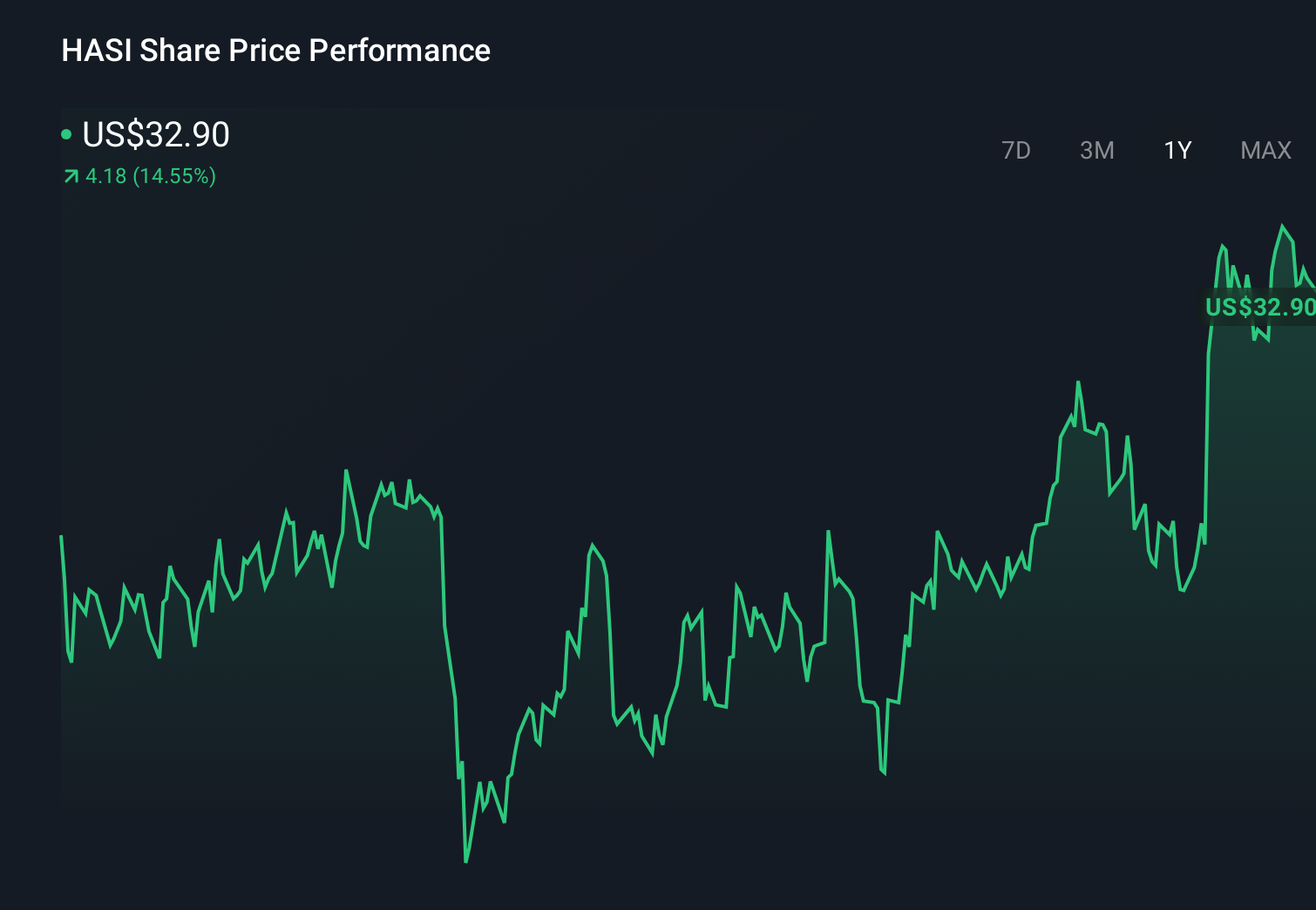The image size is (1316, 910).
Task: Click the chart's starting data point
Action: (60, 536)
